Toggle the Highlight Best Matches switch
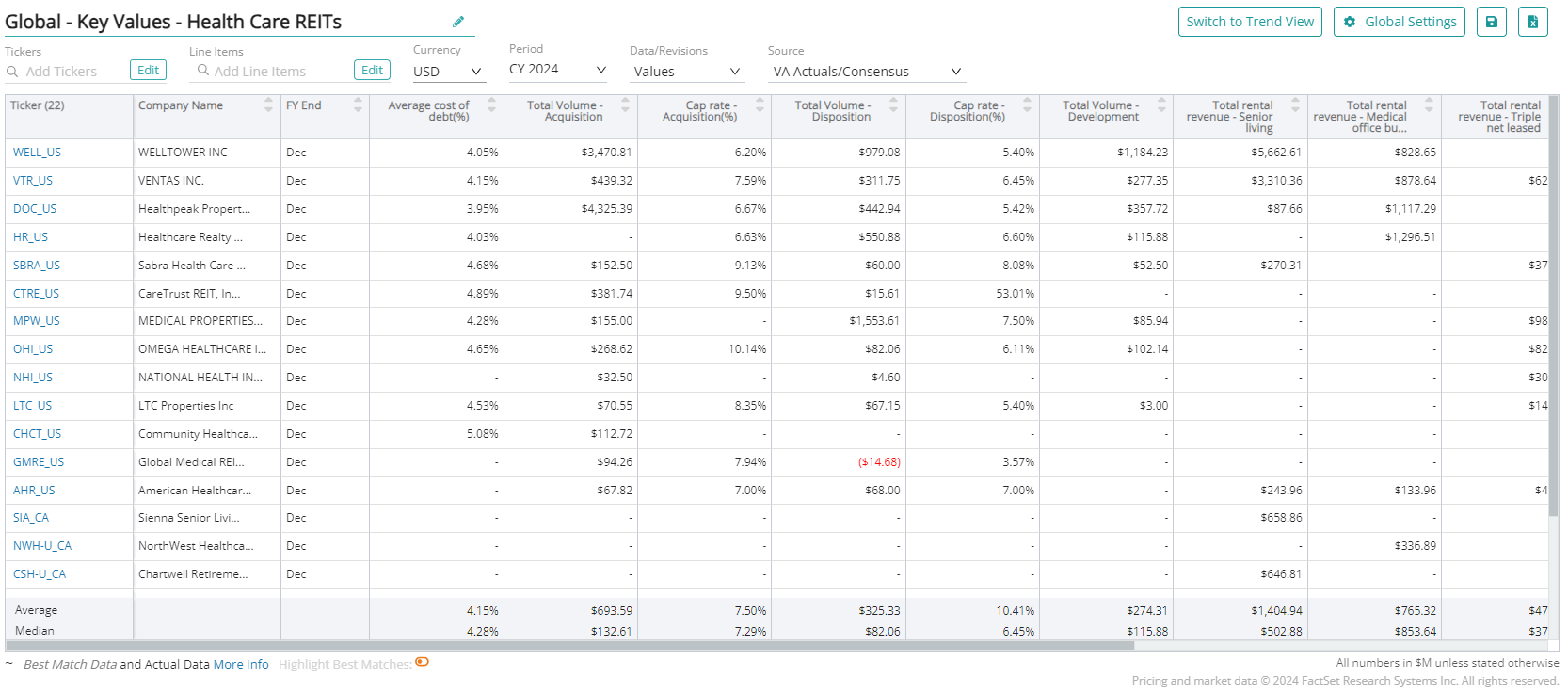1568x693 pixels. coord(423,662)
